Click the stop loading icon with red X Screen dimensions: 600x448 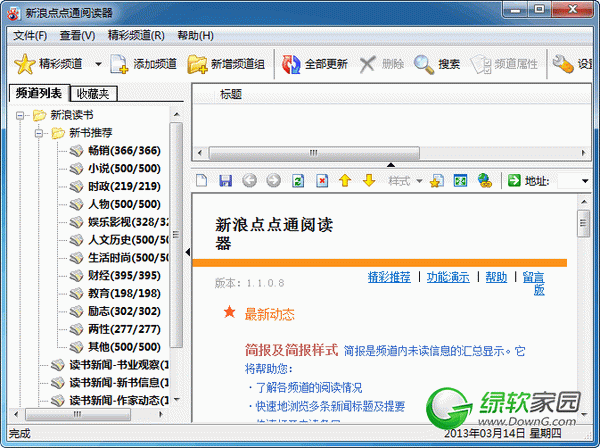tap(322, 180)
